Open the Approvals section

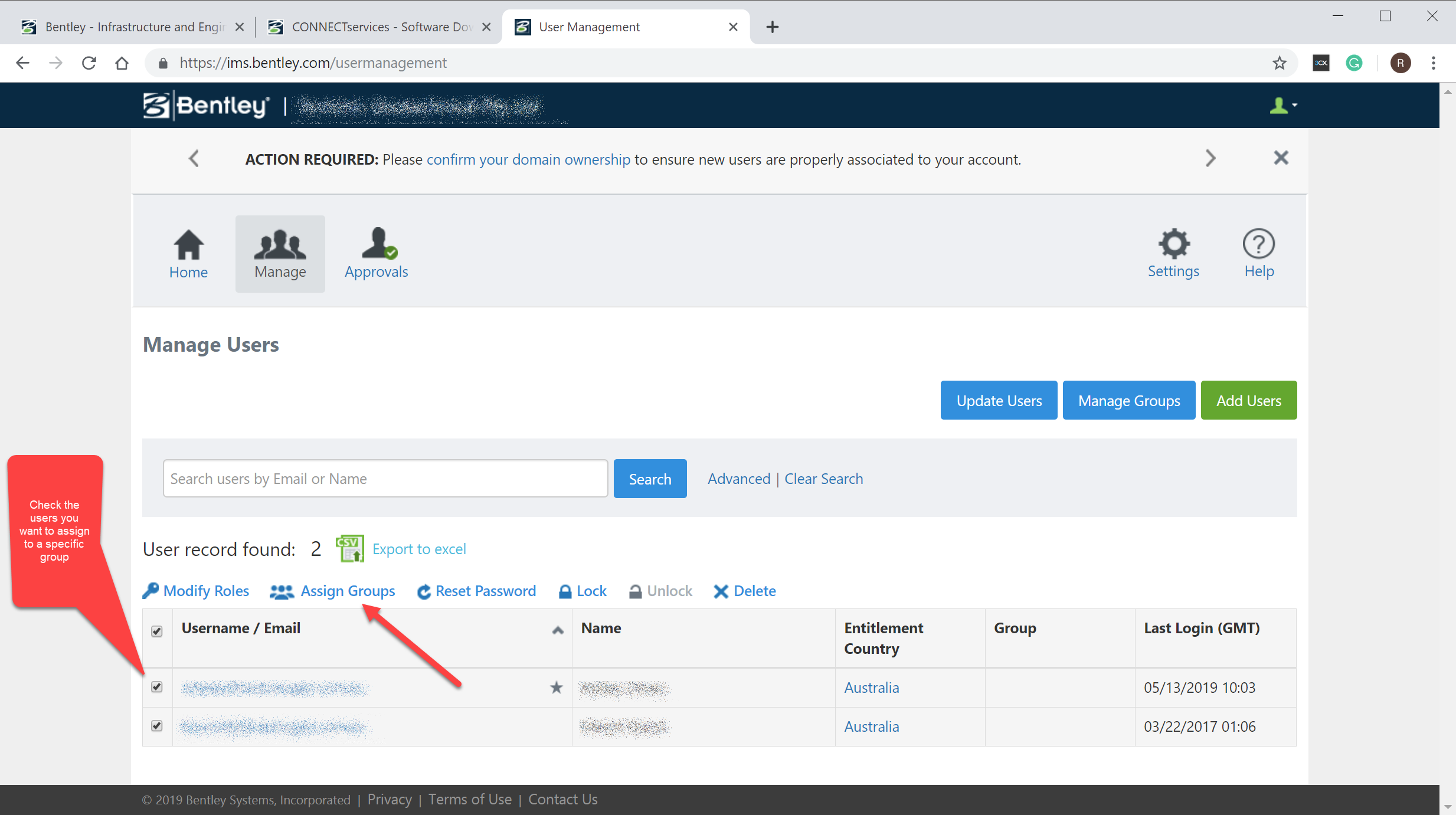[376, 253]
